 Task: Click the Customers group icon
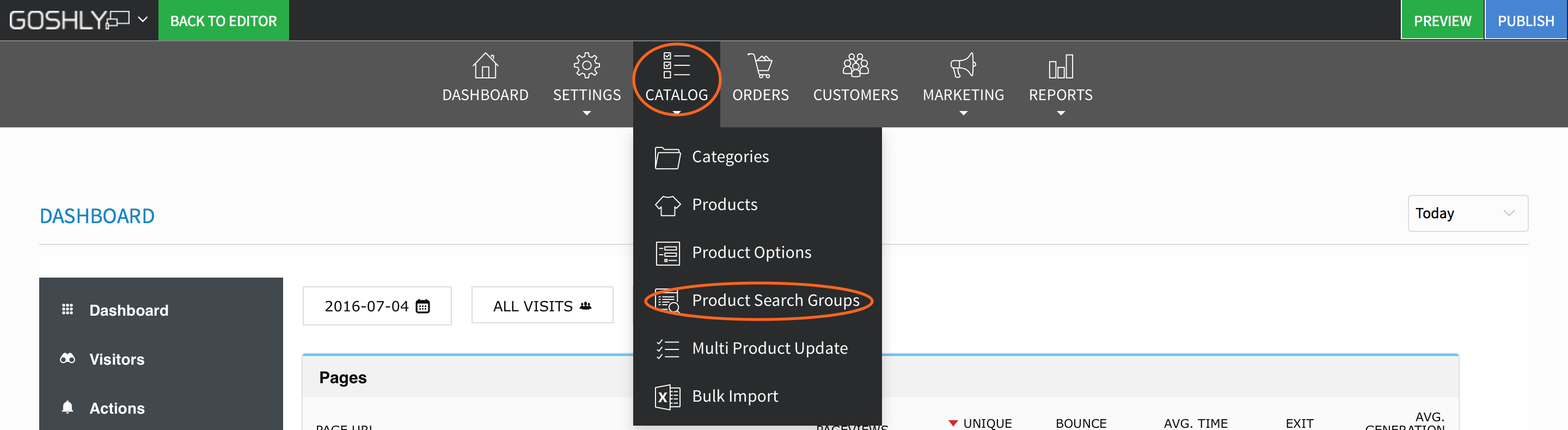click(855, 66)
